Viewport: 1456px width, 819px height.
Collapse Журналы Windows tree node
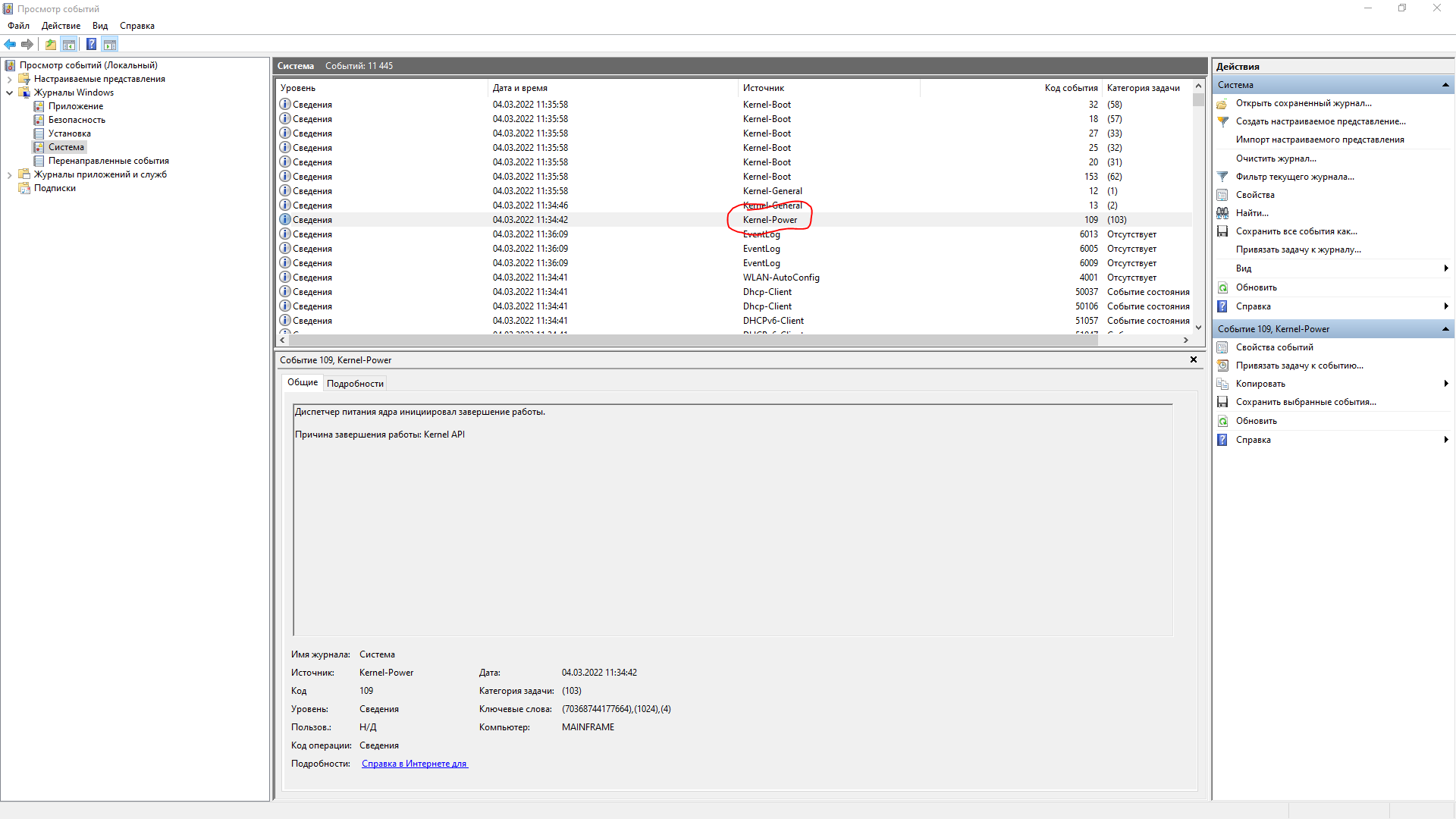(x=9, y=93)
